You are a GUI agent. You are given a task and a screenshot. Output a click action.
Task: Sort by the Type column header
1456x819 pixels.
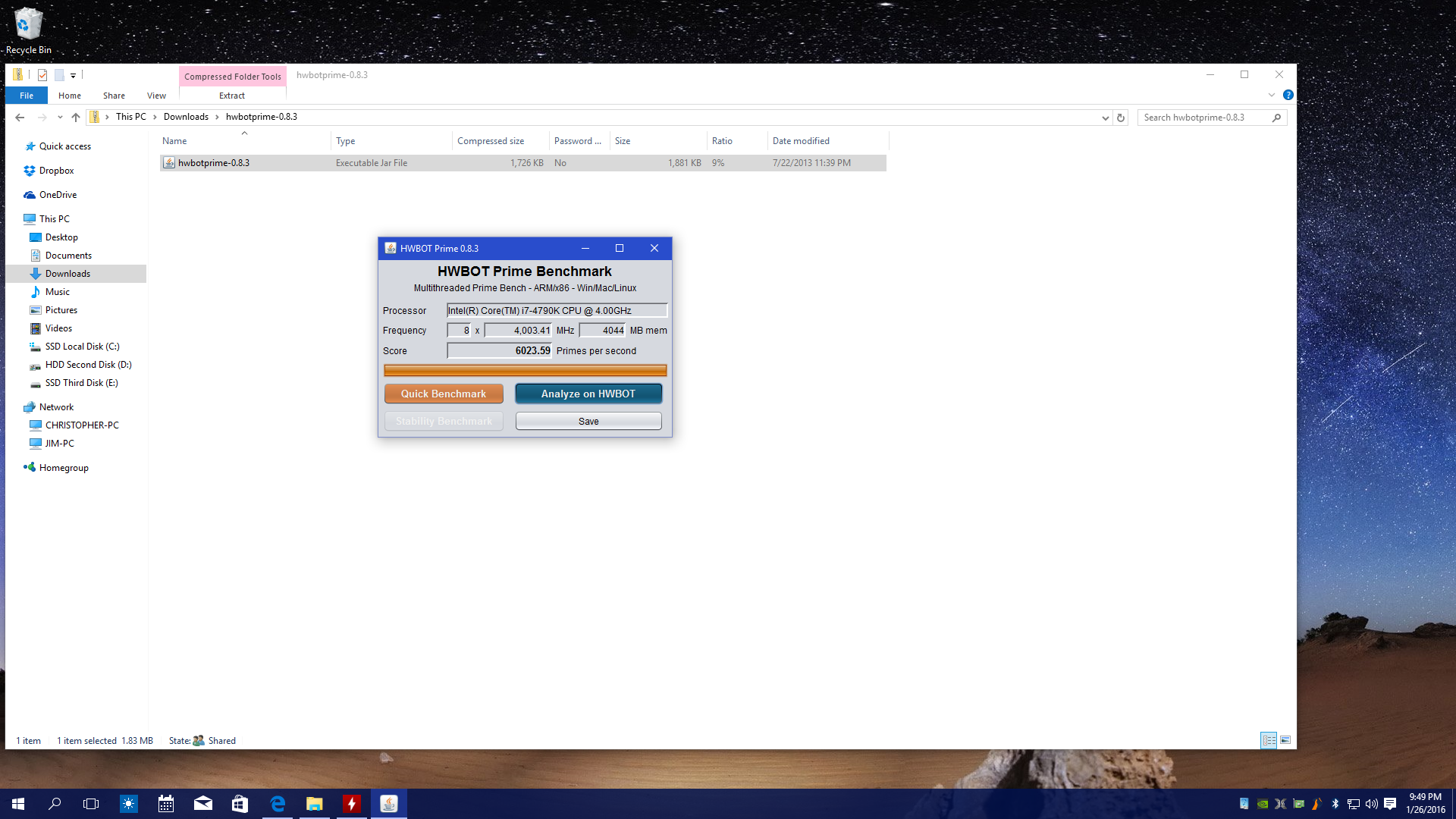click(x=392, y=141)
